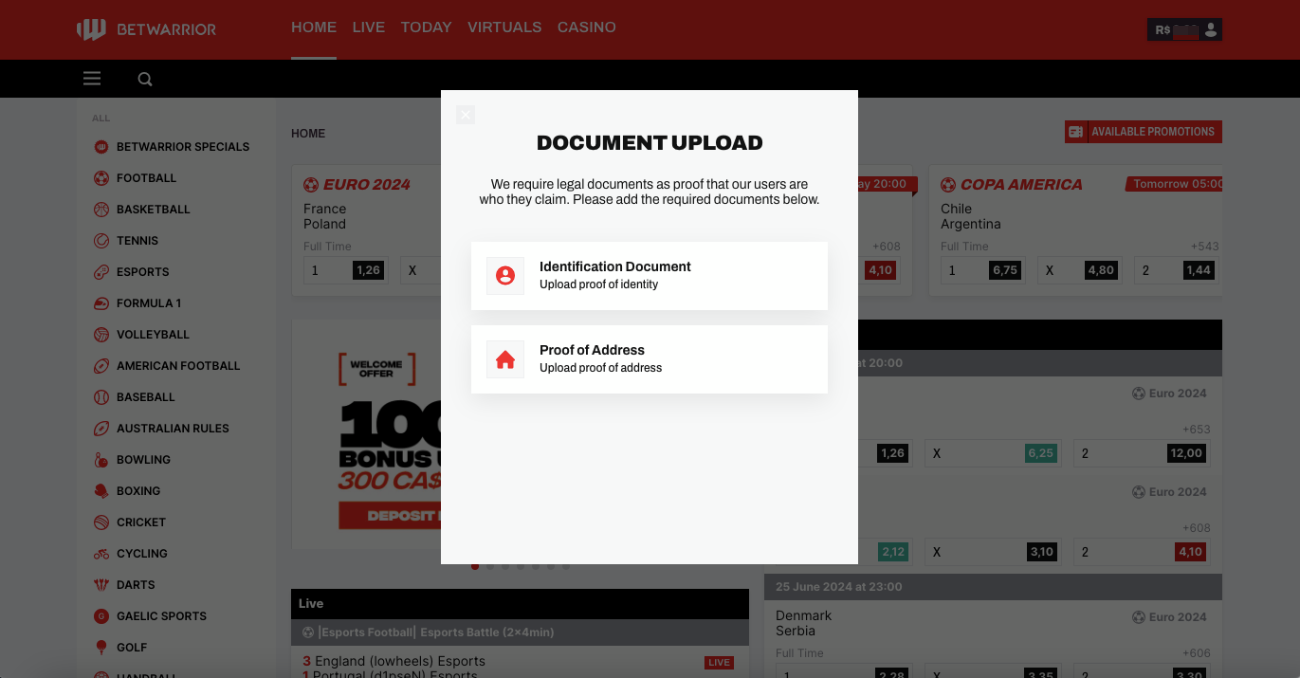Select Chile win odds 6,75
Viewport: 1300px width, 678px height.
click(1005, 270)
